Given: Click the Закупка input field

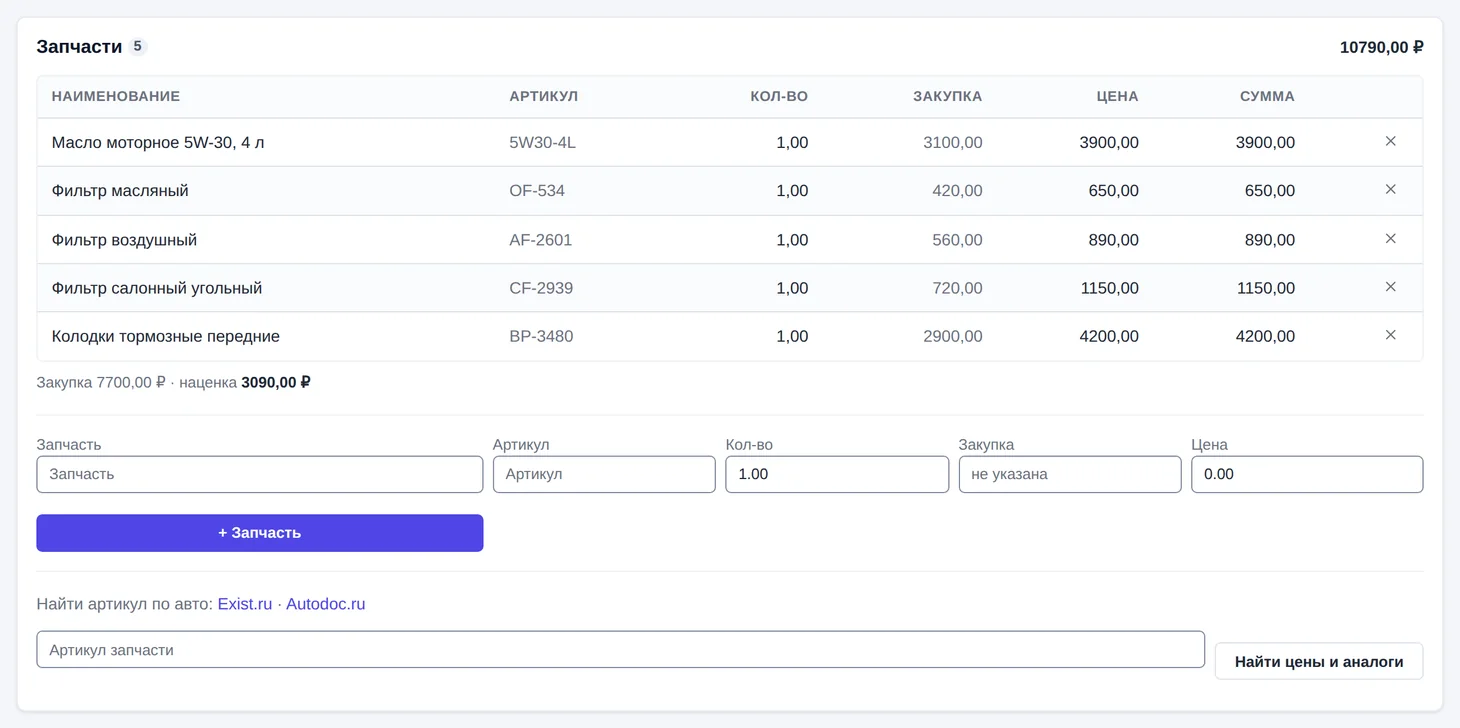Looking at the screenshot, I should pyautogui.click(x=1070, y=474).
